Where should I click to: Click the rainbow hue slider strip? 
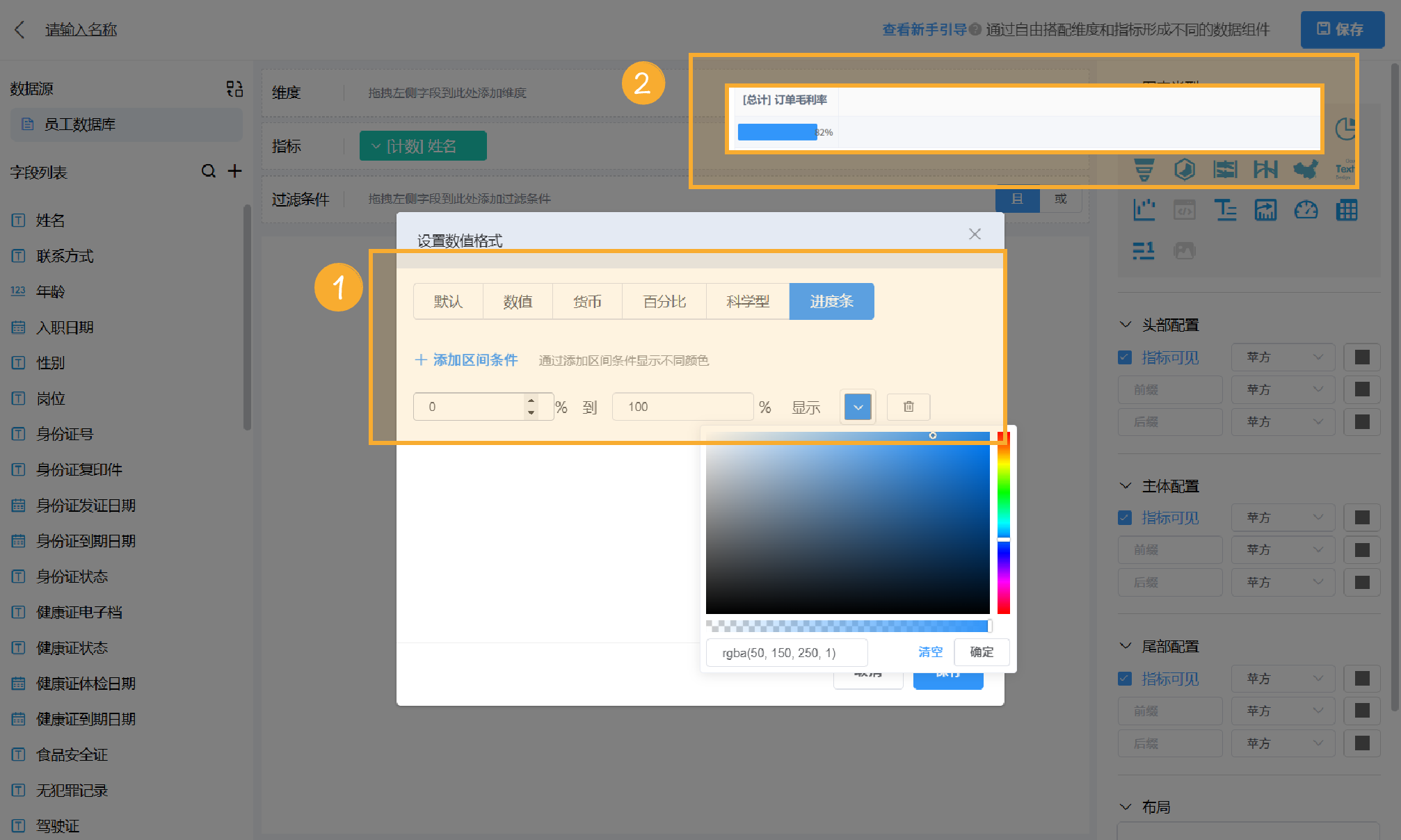click(x=1003, y=522)
